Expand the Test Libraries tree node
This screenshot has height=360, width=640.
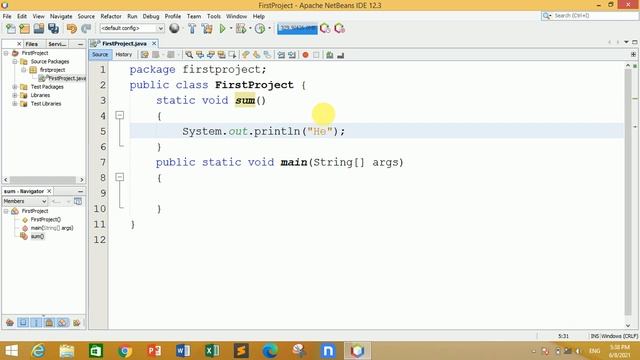(15, 104)
